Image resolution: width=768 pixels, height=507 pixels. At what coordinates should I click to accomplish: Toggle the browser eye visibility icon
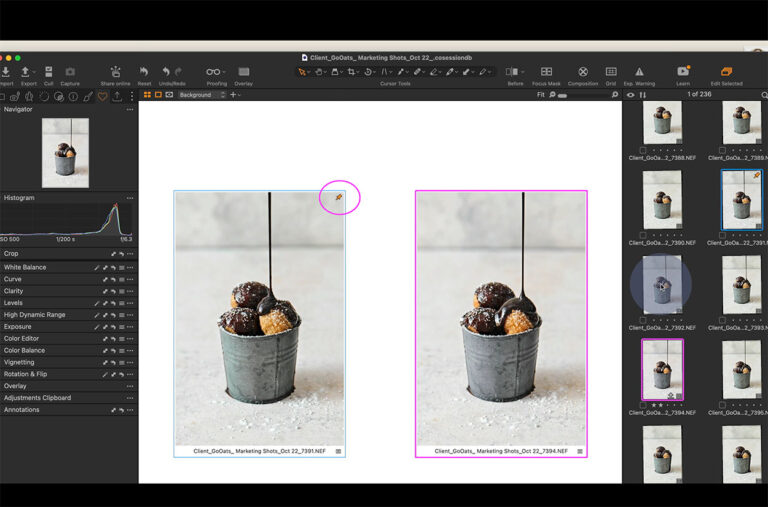pyautogui.click(x=631, y=95)
